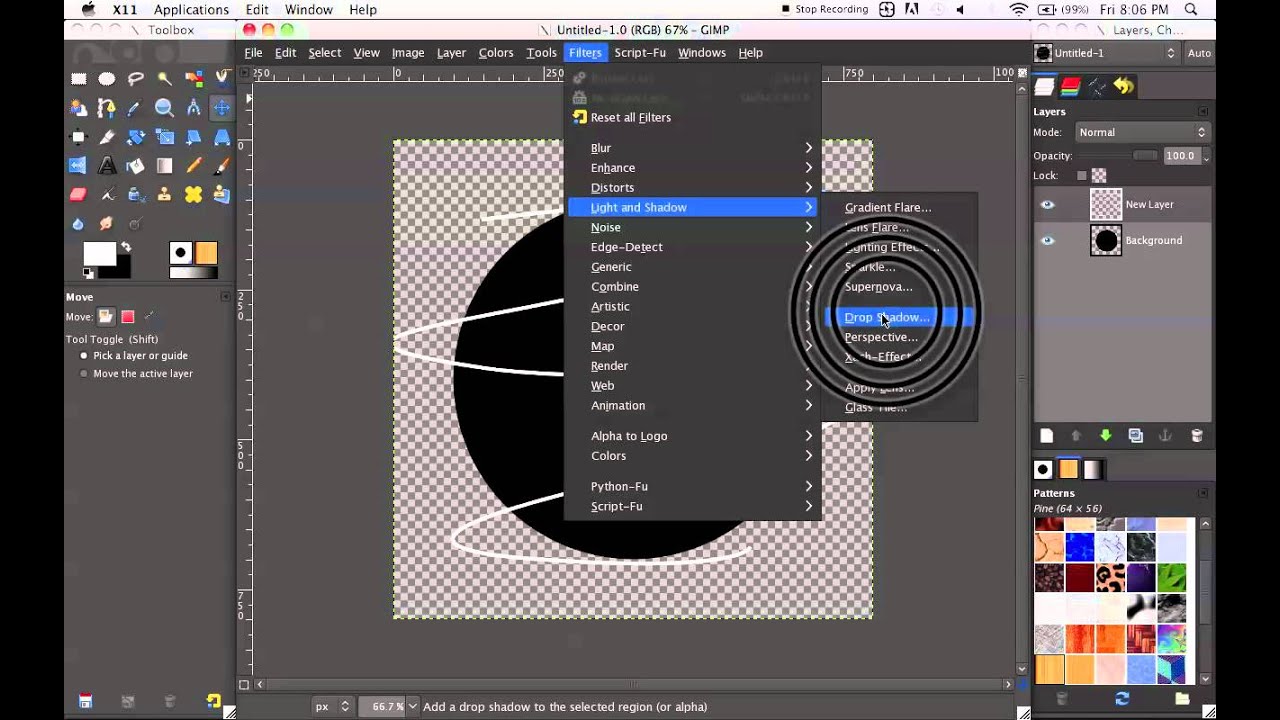
Task: Choose Supernova filter
Action: (899, 287)
